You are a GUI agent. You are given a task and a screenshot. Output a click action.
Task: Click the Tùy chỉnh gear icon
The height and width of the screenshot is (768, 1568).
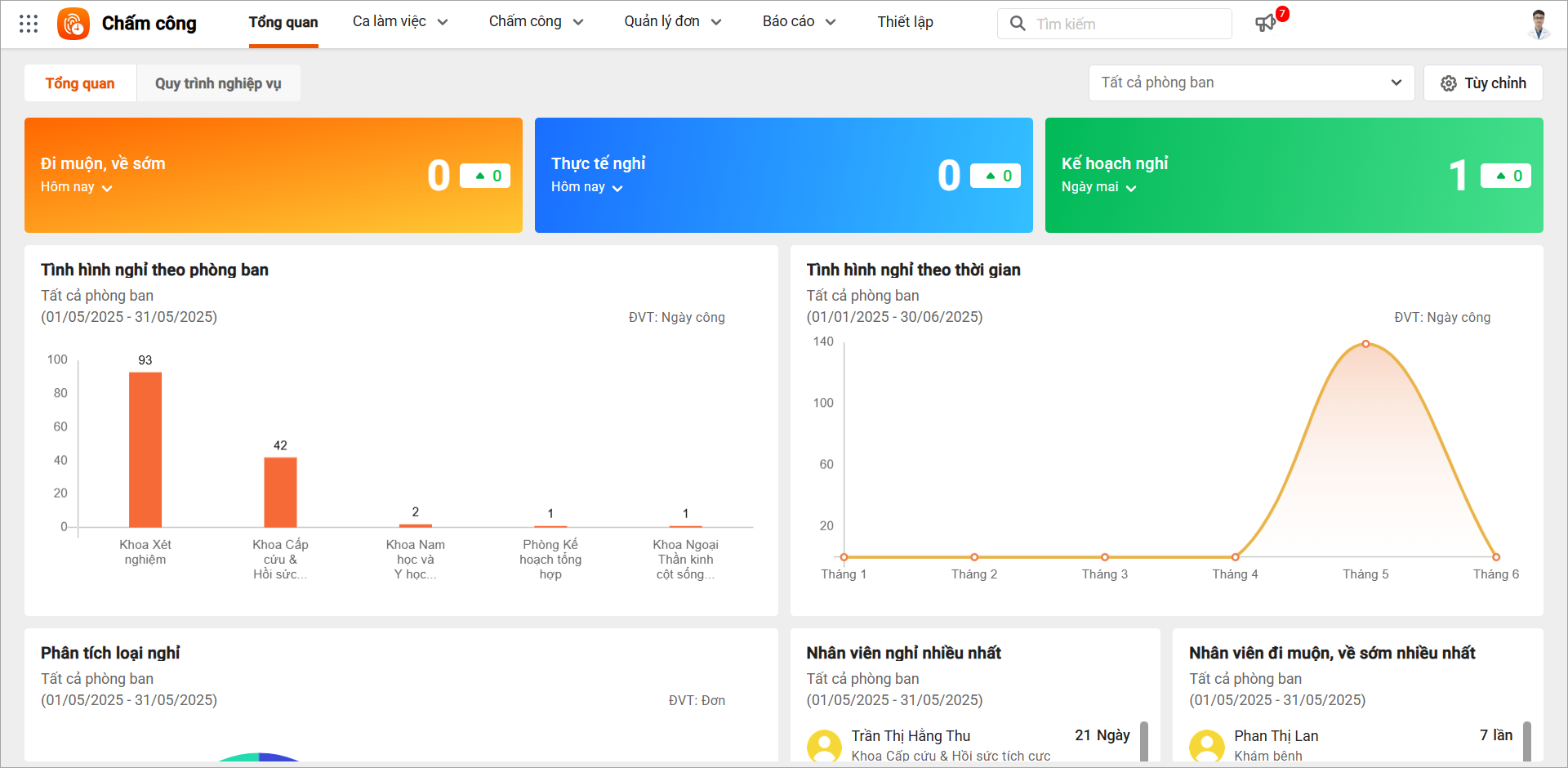pos(1448,83)
